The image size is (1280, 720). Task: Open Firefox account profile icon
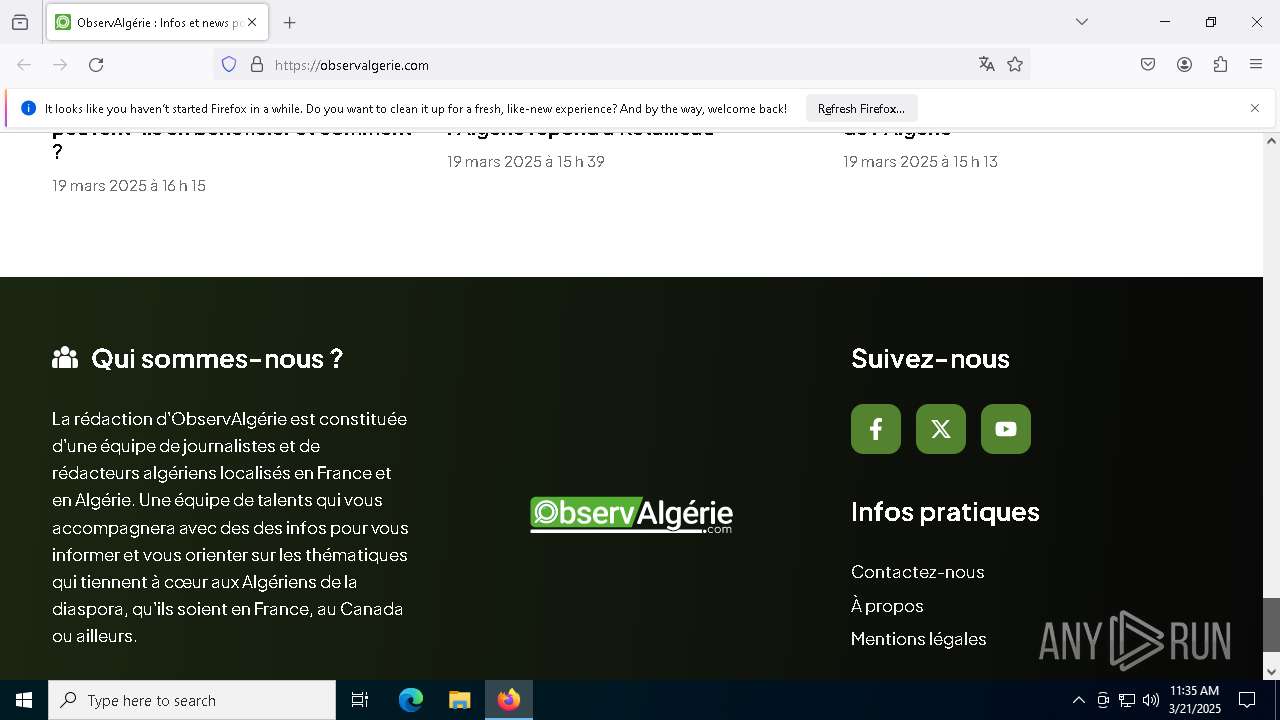tap(1184, 65)
